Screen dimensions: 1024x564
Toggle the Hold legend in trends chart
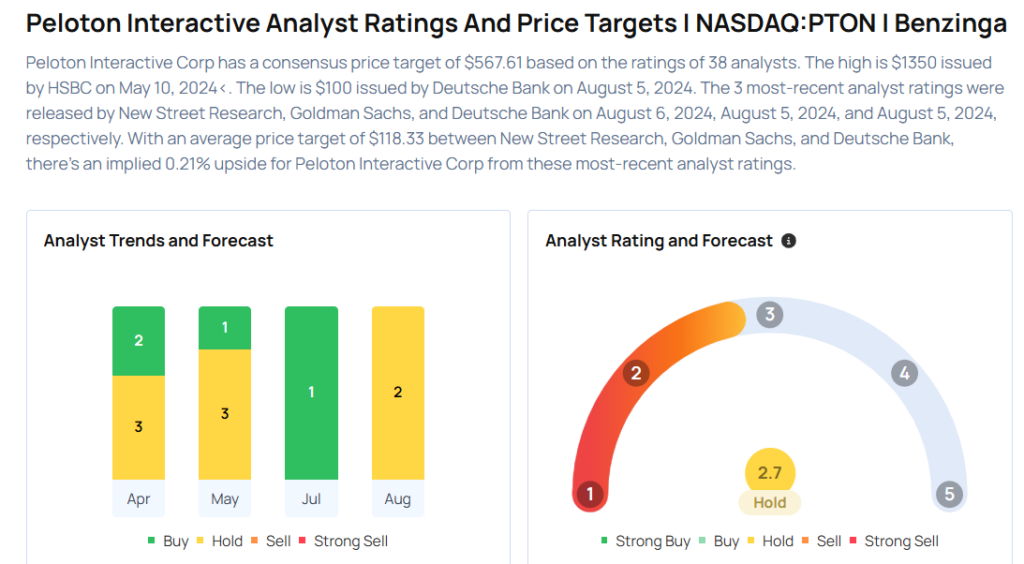(x=219, y=541)
